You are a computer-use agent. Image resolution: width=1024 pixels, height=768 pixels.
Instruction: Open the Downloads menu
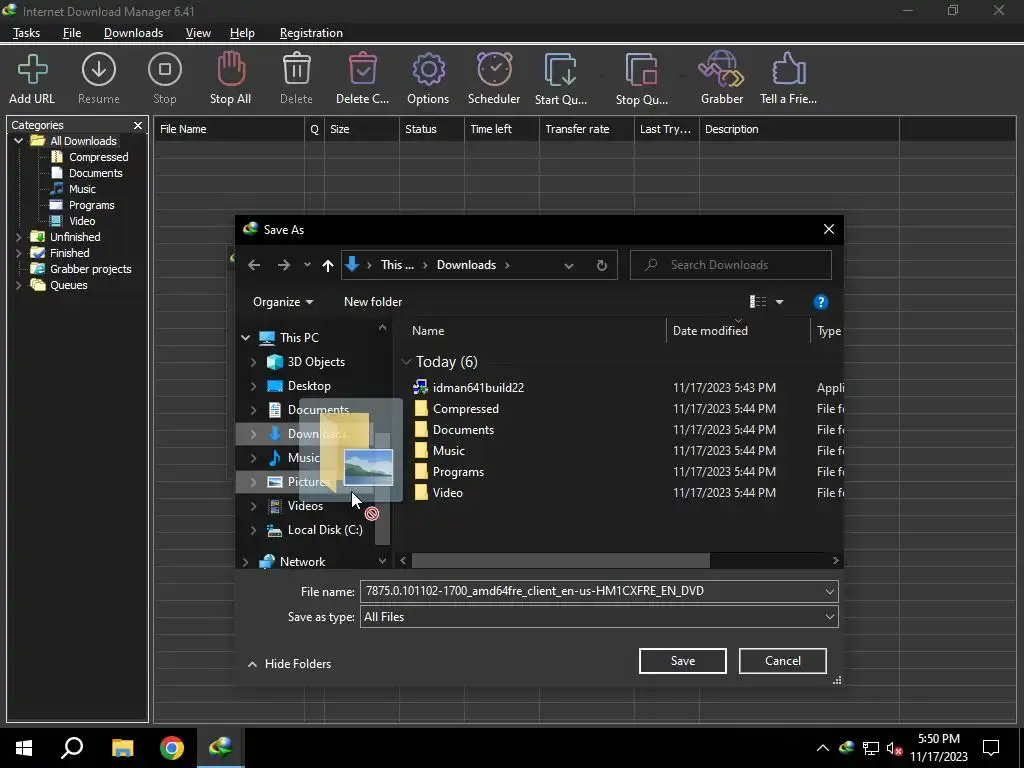pyautogui.click(x=133, y=33)
